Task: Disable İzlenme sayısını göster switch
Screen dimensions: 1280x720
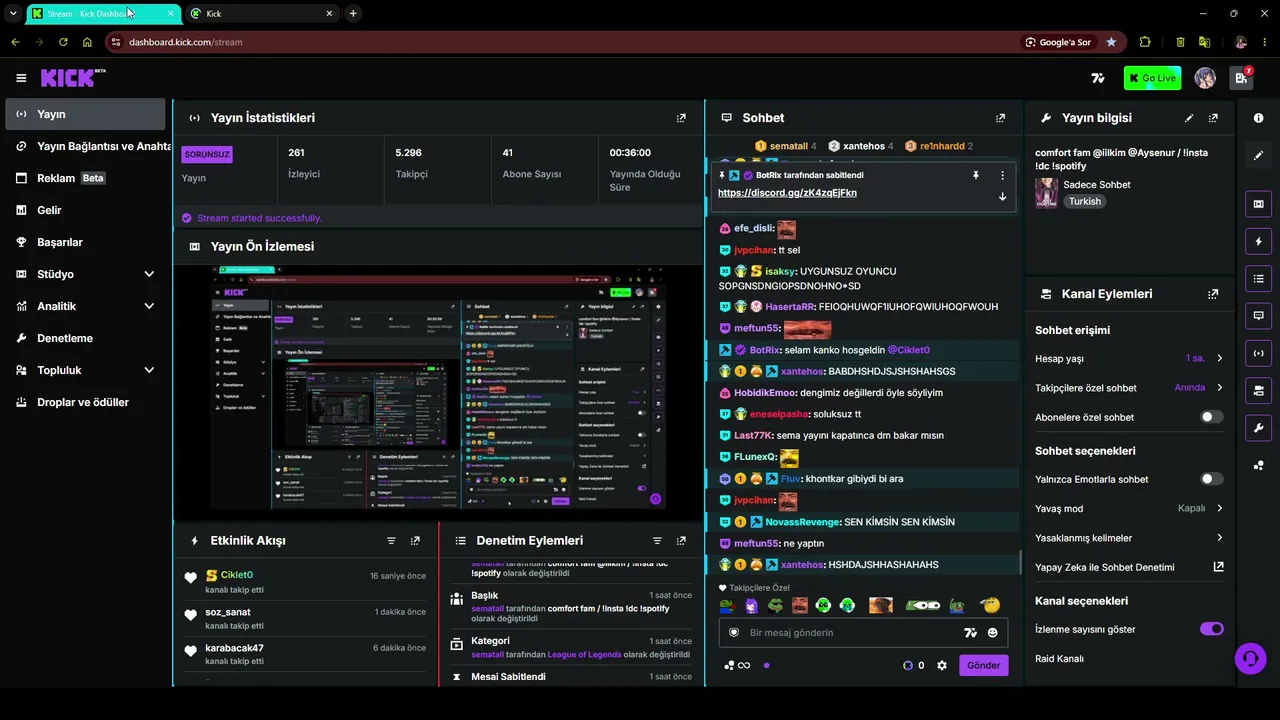Action: click(x=1211, y=629)
